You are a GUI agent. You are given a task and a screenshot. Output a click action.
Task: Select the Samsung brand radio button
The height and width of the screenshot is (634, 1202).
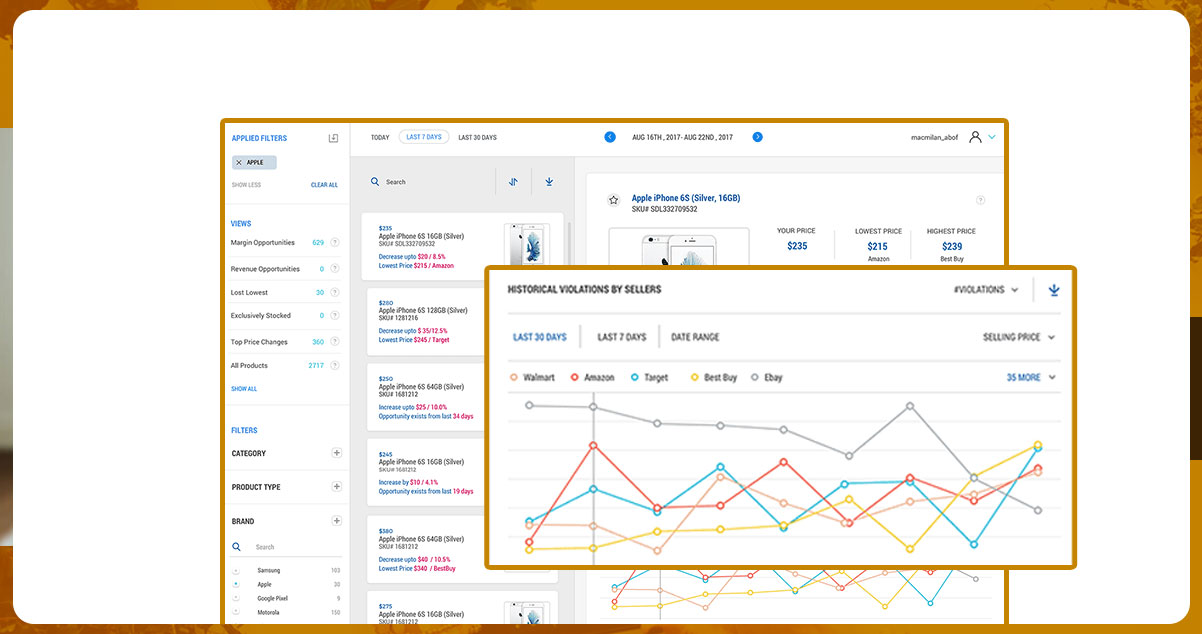(236, 570)
